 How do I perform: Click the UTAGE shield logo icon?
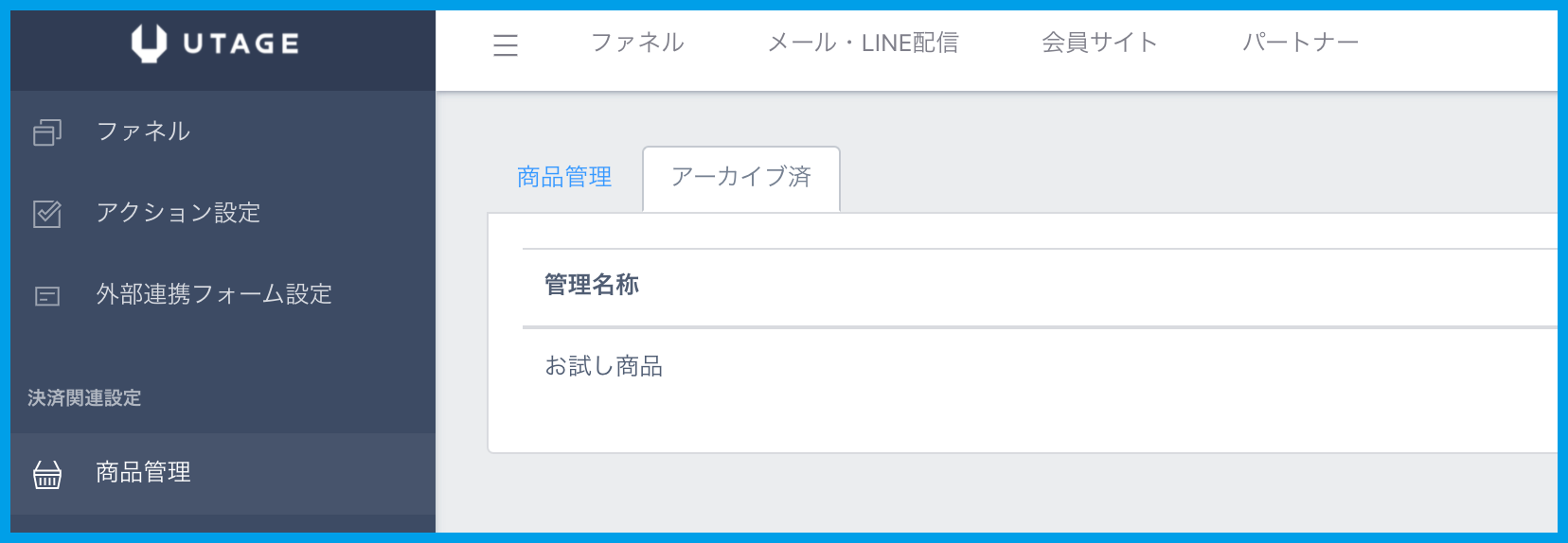pos(149,44)
